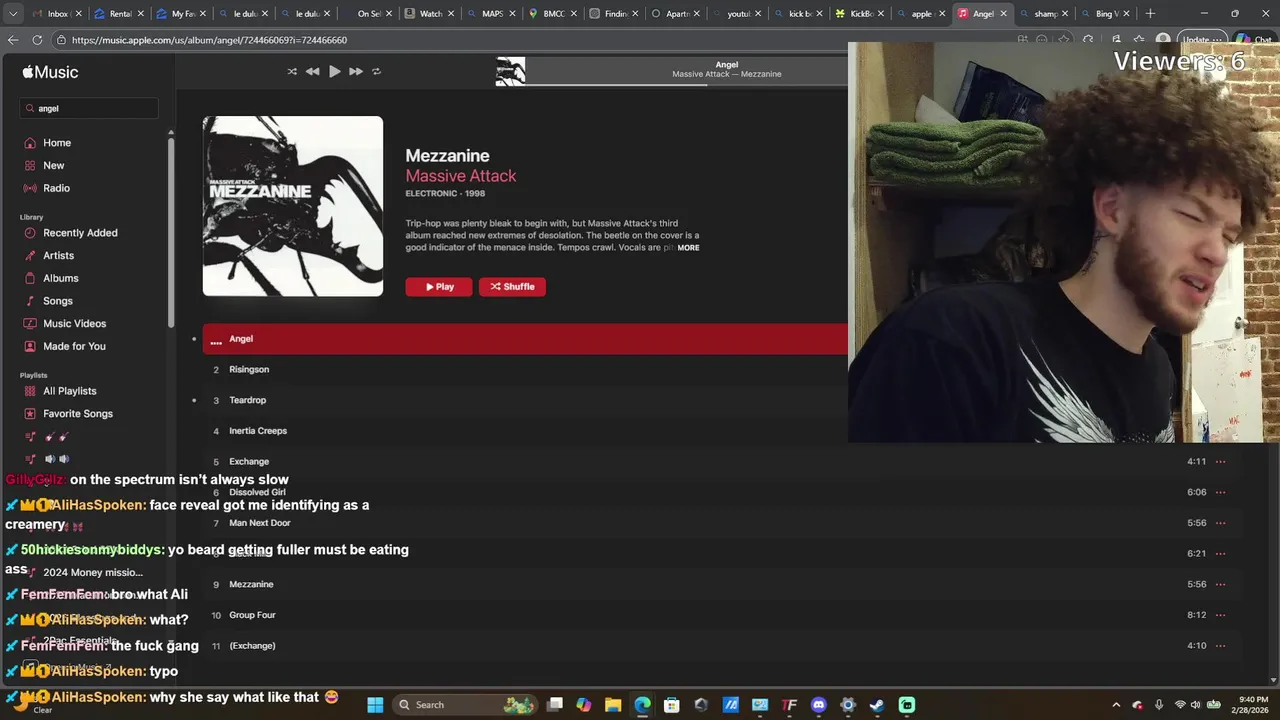Go back with browser back arrow
The image size is (1280, 720).
(13, 40)
